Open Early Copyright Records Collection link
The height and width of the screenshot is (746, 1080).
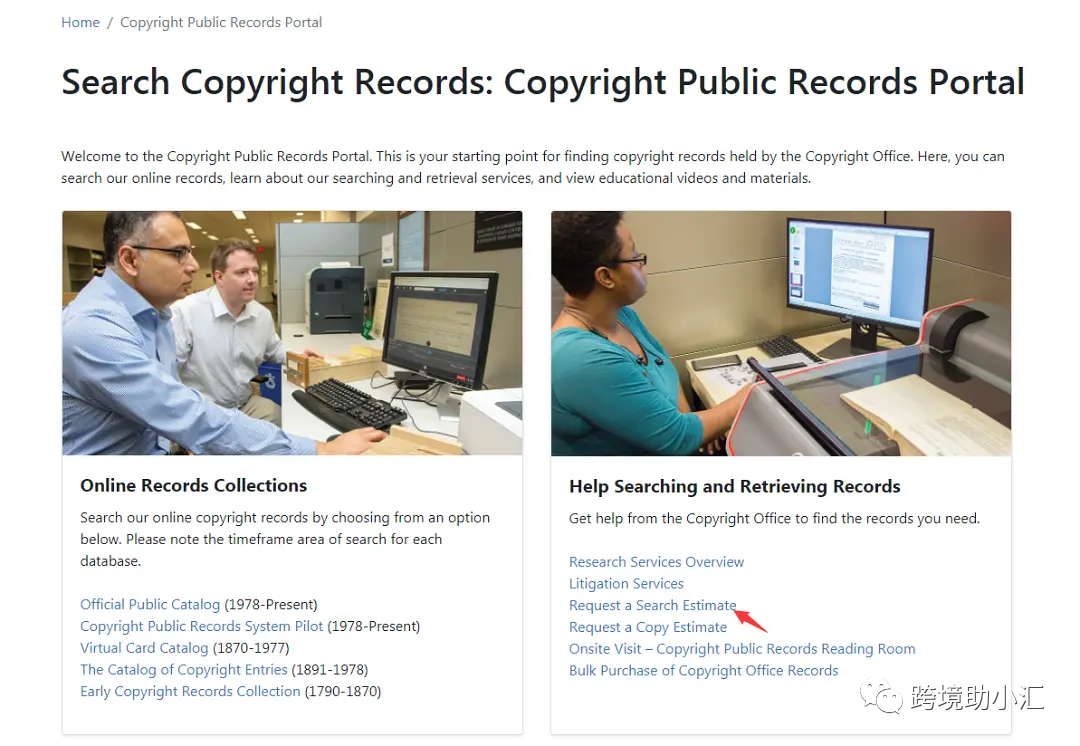190,691
